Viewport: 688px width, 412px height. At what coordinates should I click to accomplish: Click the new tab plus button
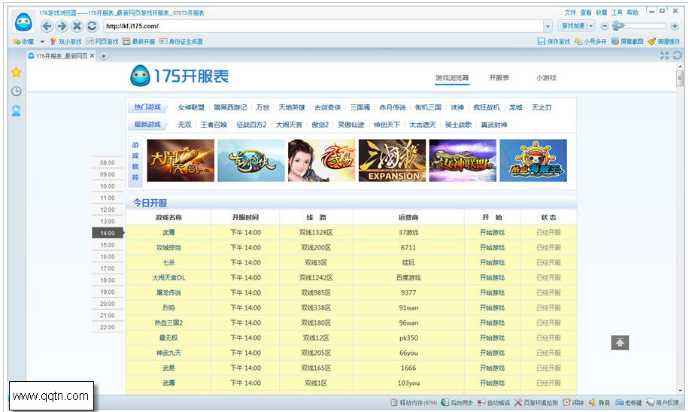104,56
